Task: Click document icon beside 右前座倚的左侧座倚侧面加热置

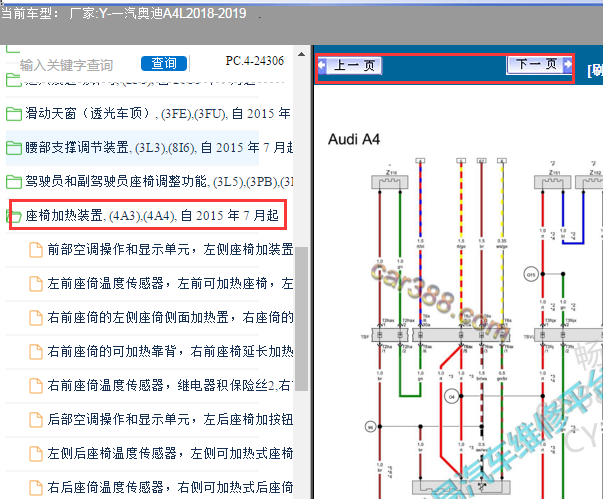Action: [36, 318]
